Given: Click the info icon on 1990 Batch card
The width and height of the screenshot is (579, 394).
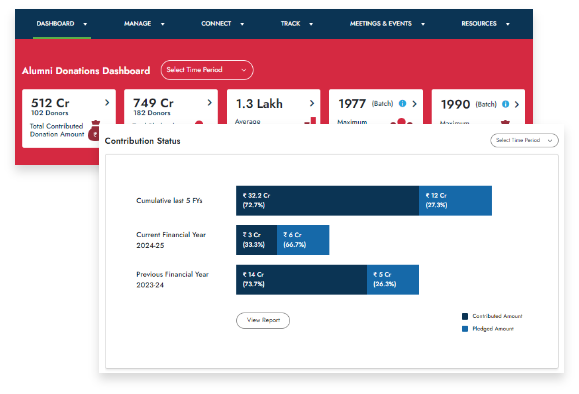Looking at the screenshot, I should [x=506, y=105].
